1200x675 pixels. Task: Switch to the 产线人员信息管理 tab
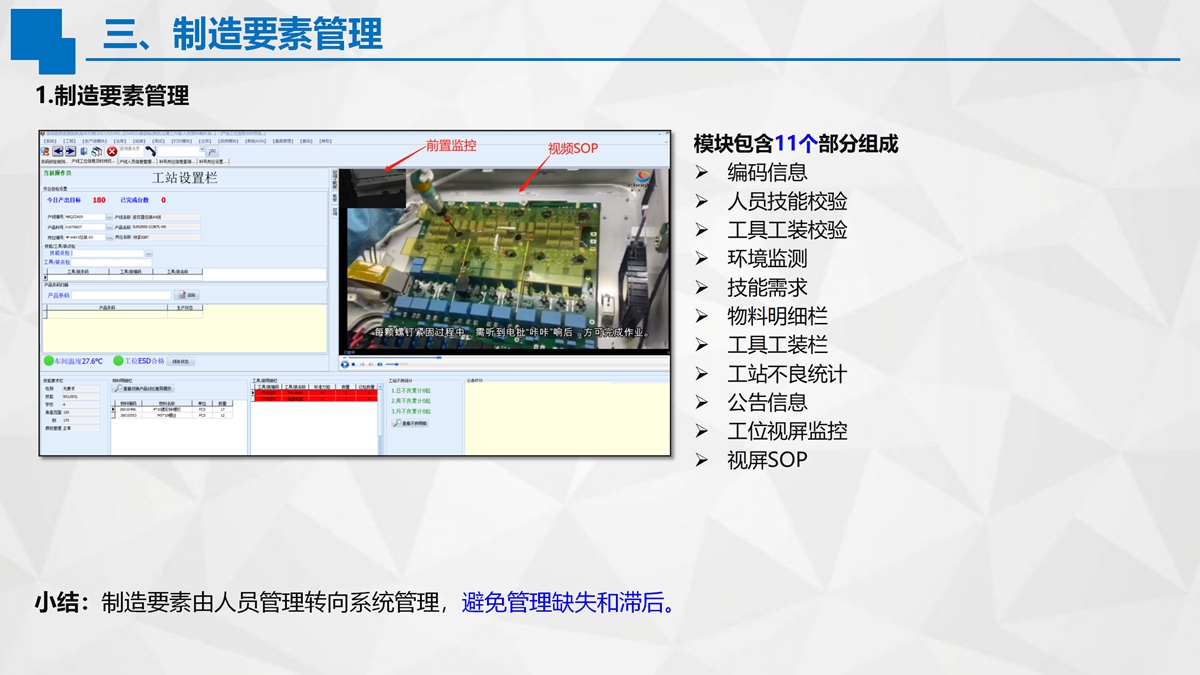[136, 161]
